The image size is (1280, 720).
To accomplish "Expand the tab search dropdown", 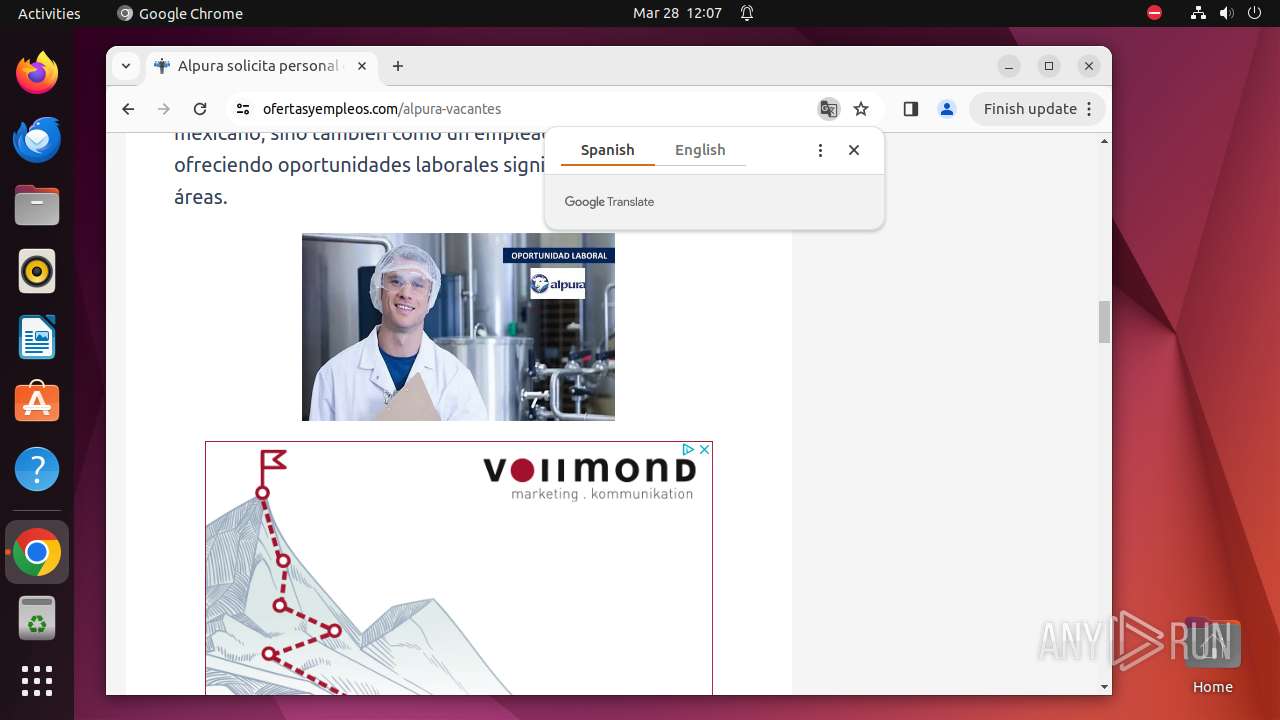I will point(126,66).
